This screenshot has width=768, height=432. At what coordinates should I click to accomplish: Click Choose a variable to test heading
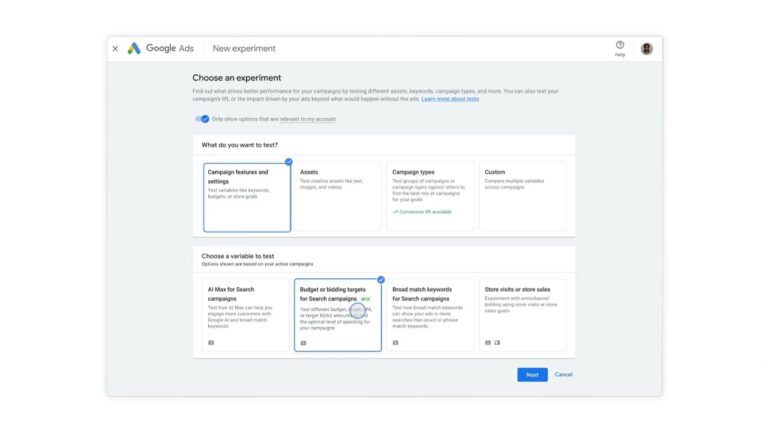coord(238,256)
